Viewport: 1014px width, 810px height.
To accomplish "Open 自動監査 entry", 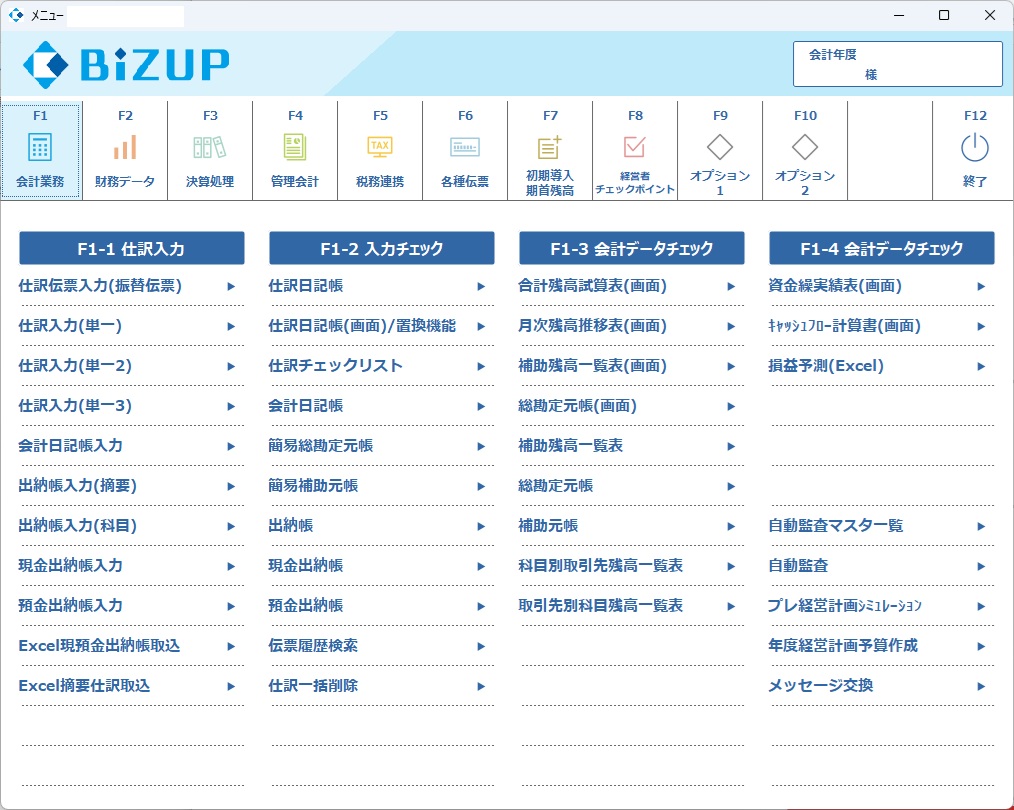I will (798, 566).
